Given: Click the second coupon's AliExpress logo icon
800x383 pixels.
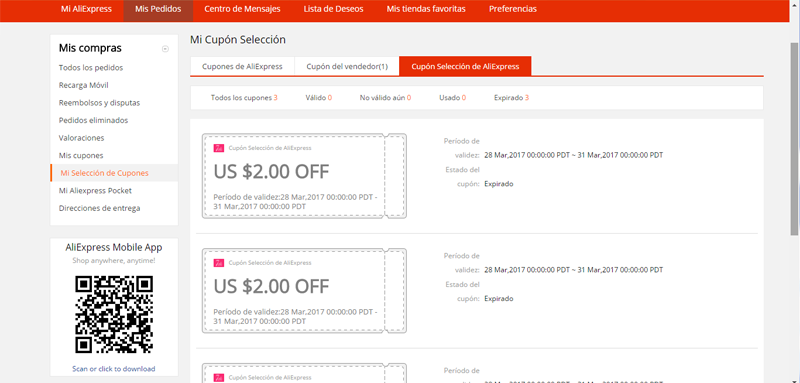Looking at the screenshot, I should point(218,263).
